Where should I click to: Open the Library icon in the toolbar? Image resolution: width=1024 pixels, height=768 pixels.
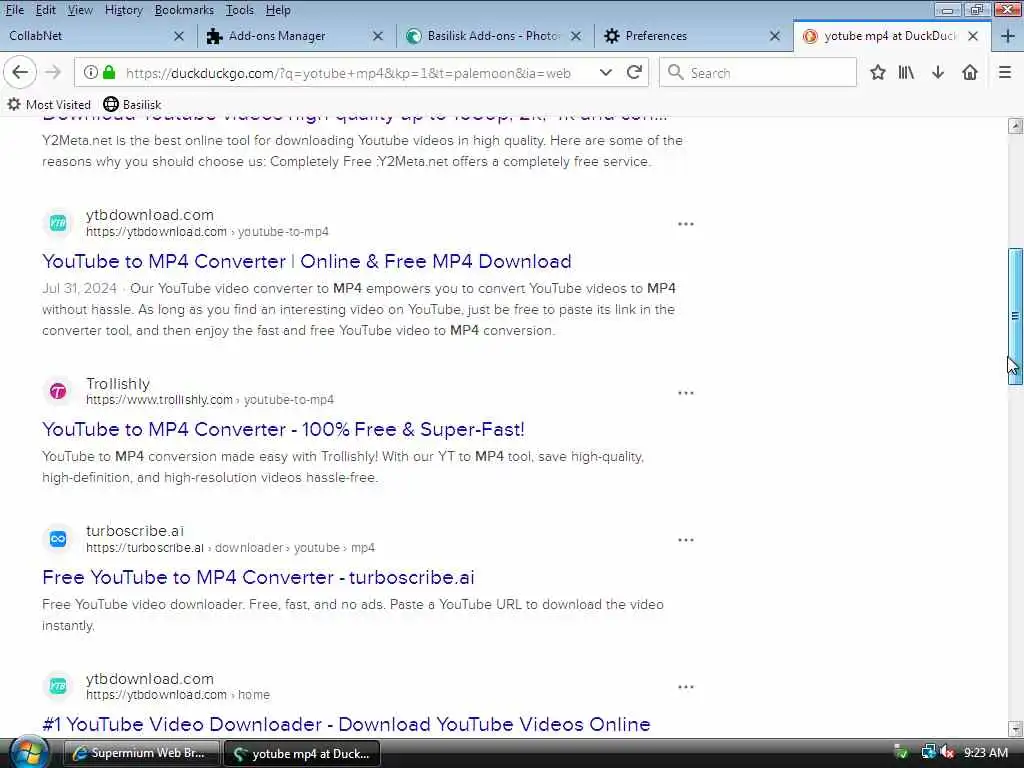point(906,72)
